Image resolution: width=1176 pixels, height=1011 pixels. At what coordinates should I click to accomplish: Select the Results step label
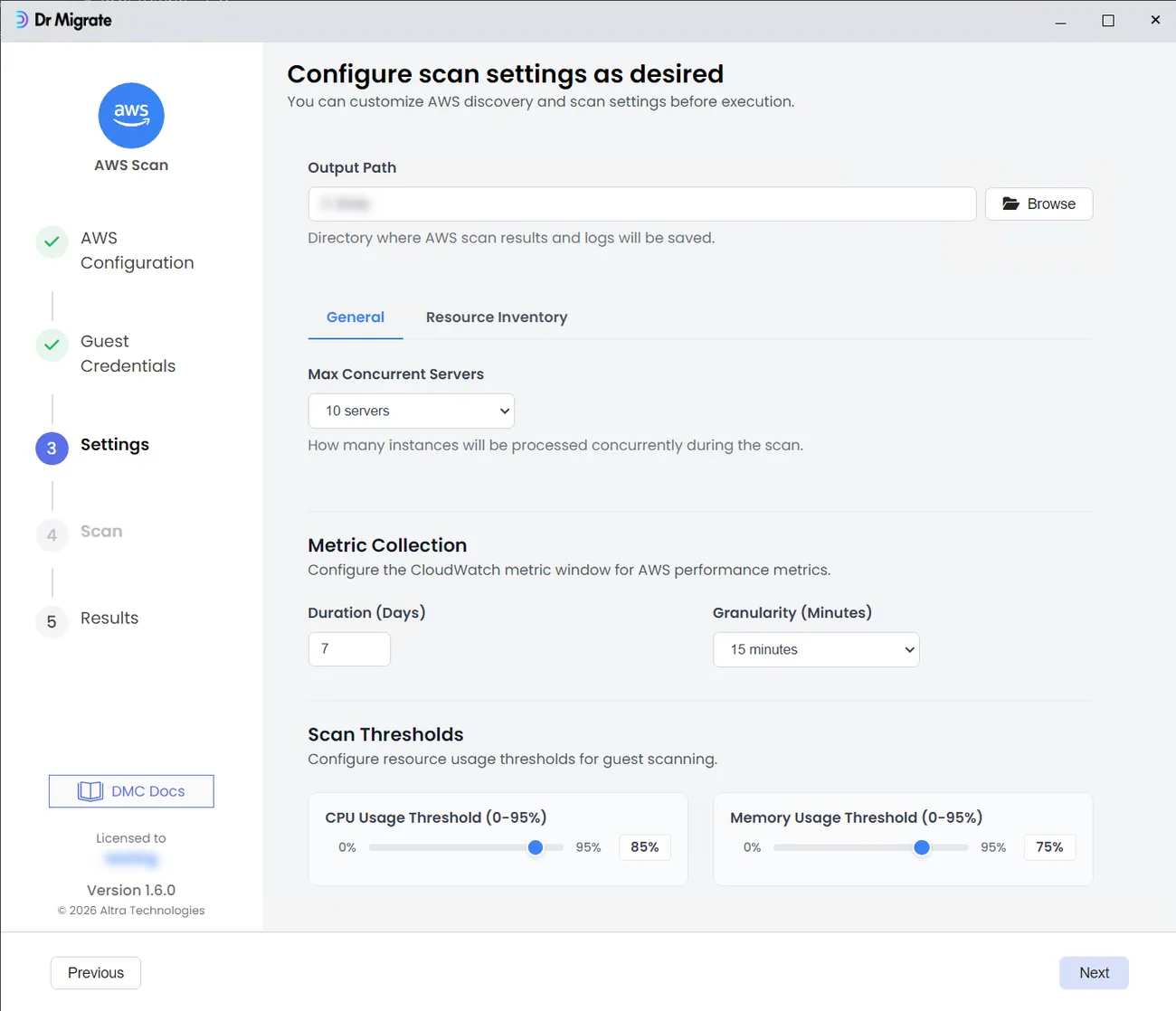click(109, 618)
